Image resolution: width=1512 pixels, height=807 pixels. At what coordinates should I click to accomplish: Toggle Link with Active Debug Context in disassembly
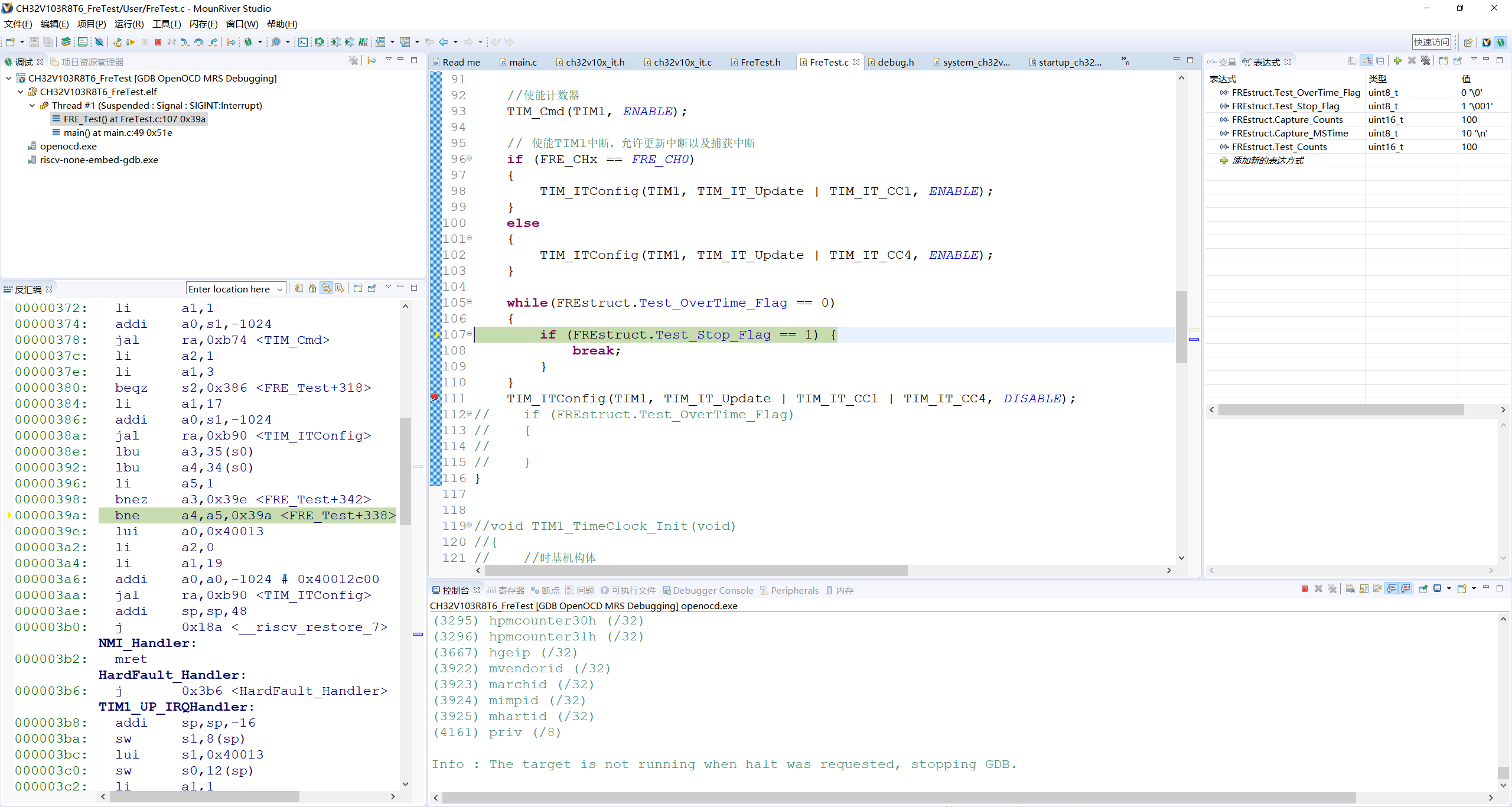pyautogui.click(x=327, y=288)
